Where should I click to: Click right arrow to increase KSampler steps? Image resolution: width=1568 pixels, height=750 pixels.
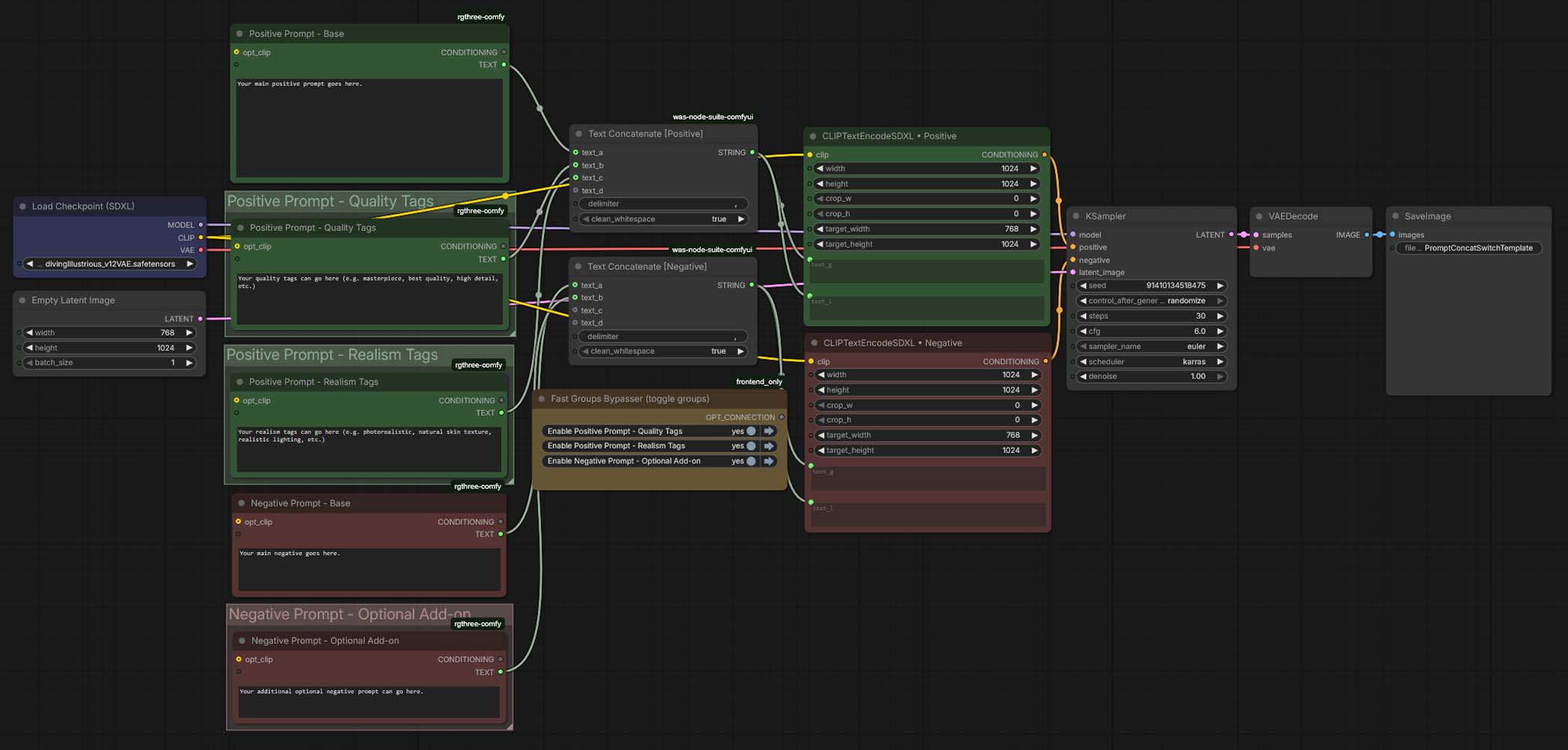[1220, 316]
